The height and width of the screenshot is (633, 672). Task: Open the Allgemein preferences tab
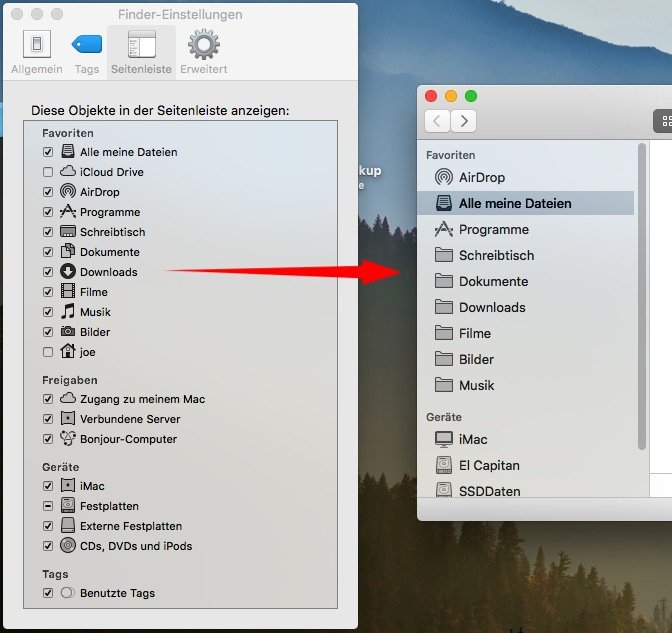point(37,52)
